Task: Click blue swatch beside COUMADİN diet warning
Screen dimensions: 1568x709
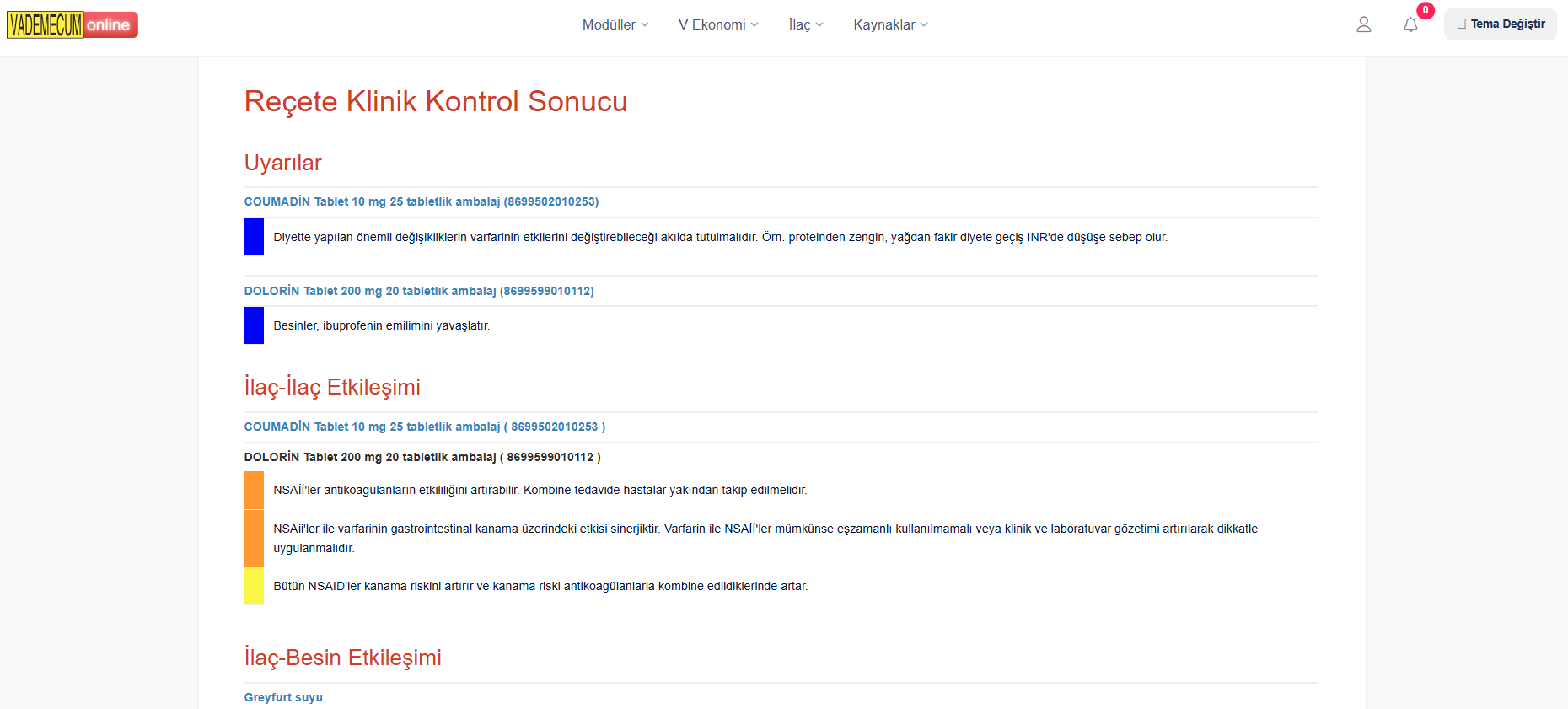Action: (254, 237)
